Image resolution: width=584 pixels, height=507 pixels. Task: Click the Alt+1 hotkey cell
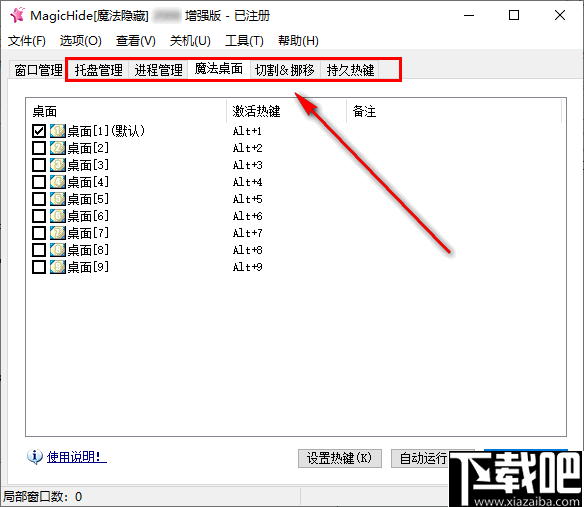[247, 131]
